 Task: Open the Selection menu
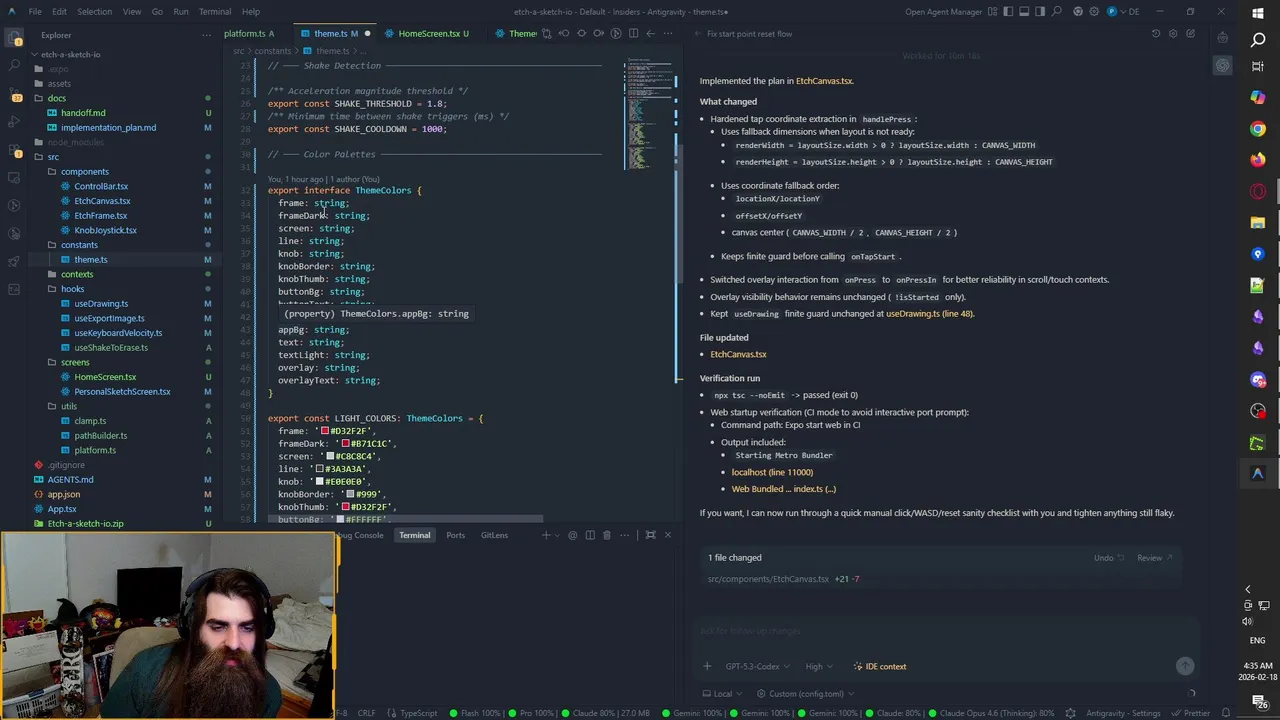[x=94, y=11]
